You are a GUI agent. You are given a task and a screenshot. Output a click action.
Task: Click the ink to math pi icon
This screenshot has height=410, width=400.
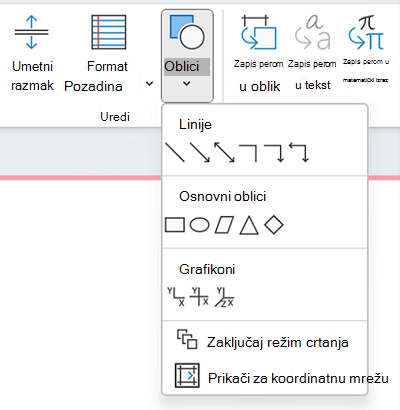(x=366, y=32)
